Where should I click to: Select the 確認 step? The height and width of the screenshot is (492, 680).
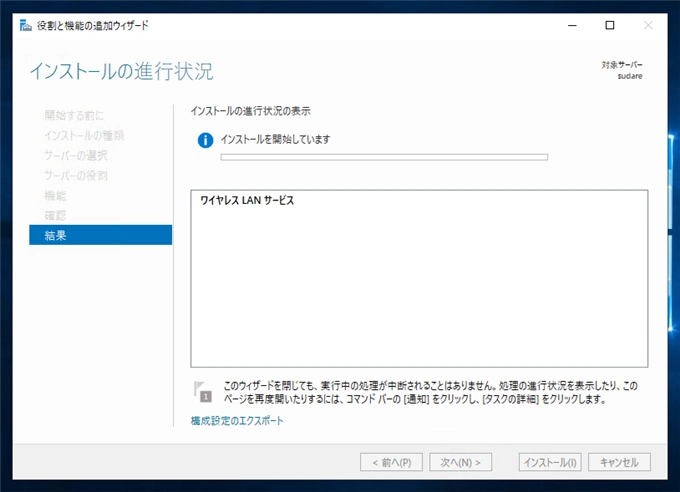[55, 215]
